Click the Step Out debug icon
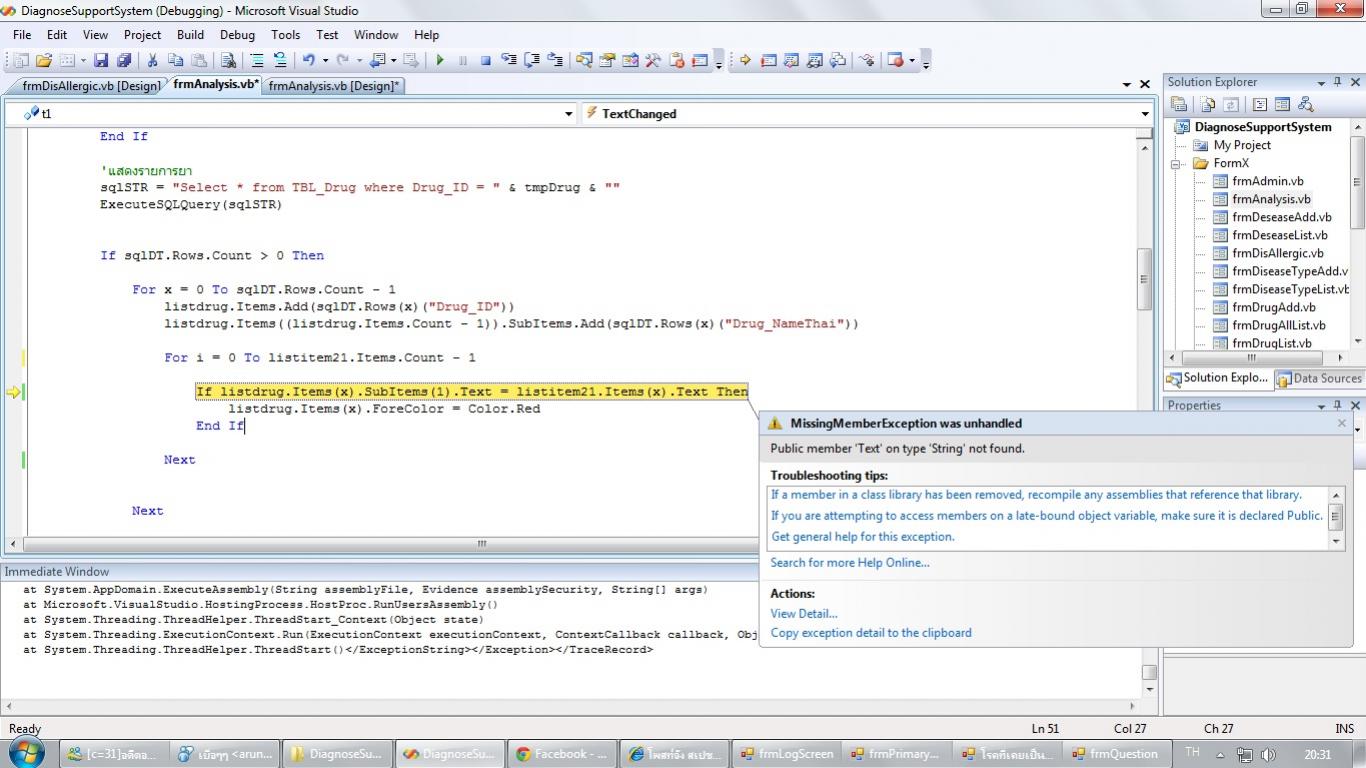Viewport: 1366px width, 768px height. [554, 61]
